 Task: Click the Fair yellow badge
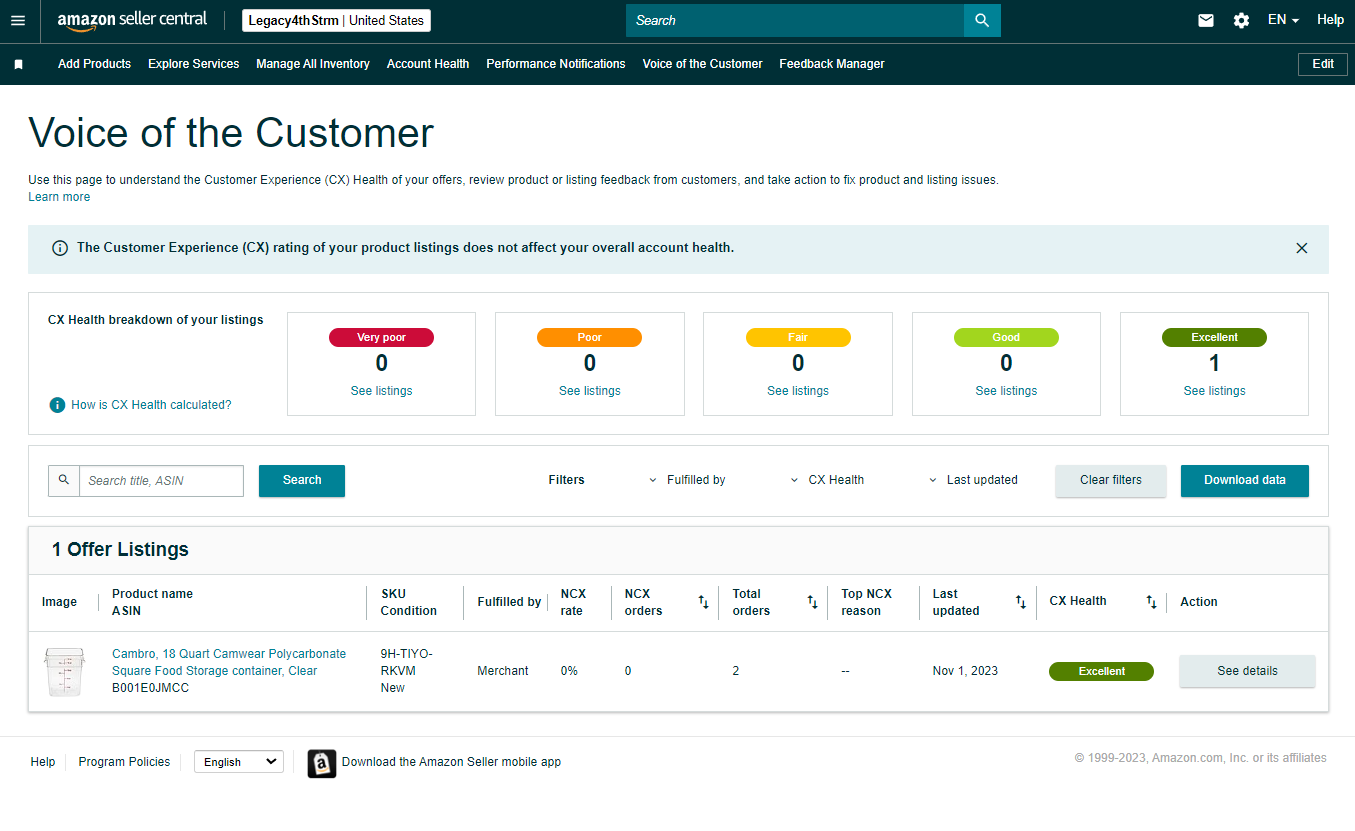coord(798,338)
